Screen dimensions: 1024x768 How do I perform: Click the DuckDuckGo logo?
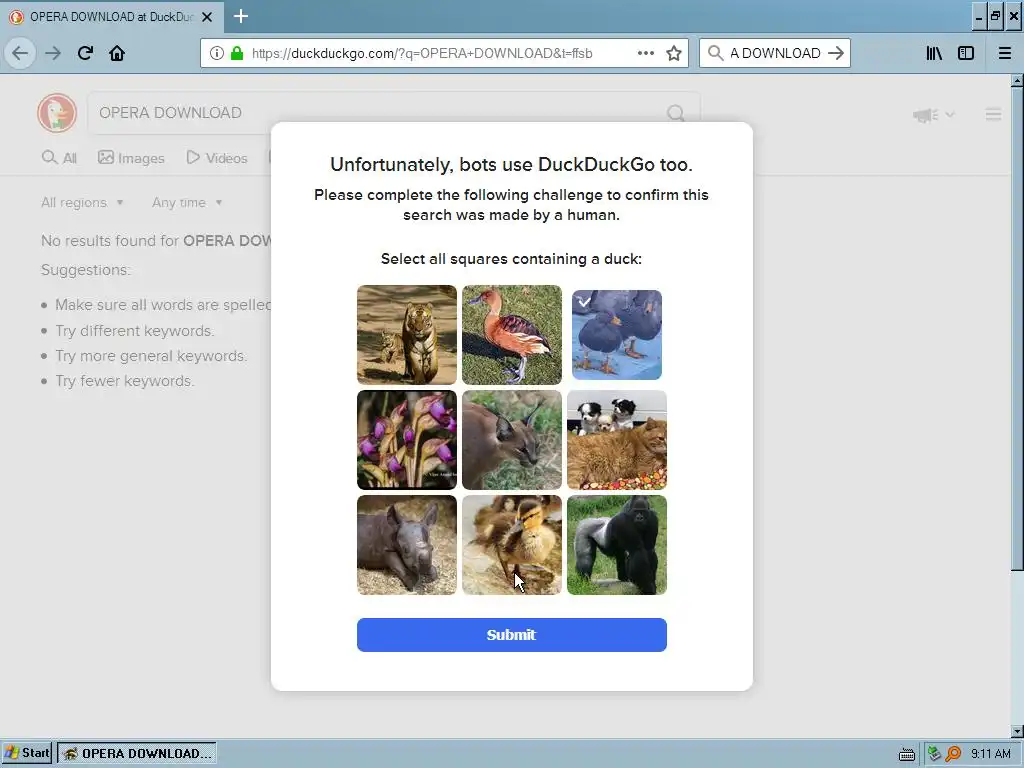[57, 113]
